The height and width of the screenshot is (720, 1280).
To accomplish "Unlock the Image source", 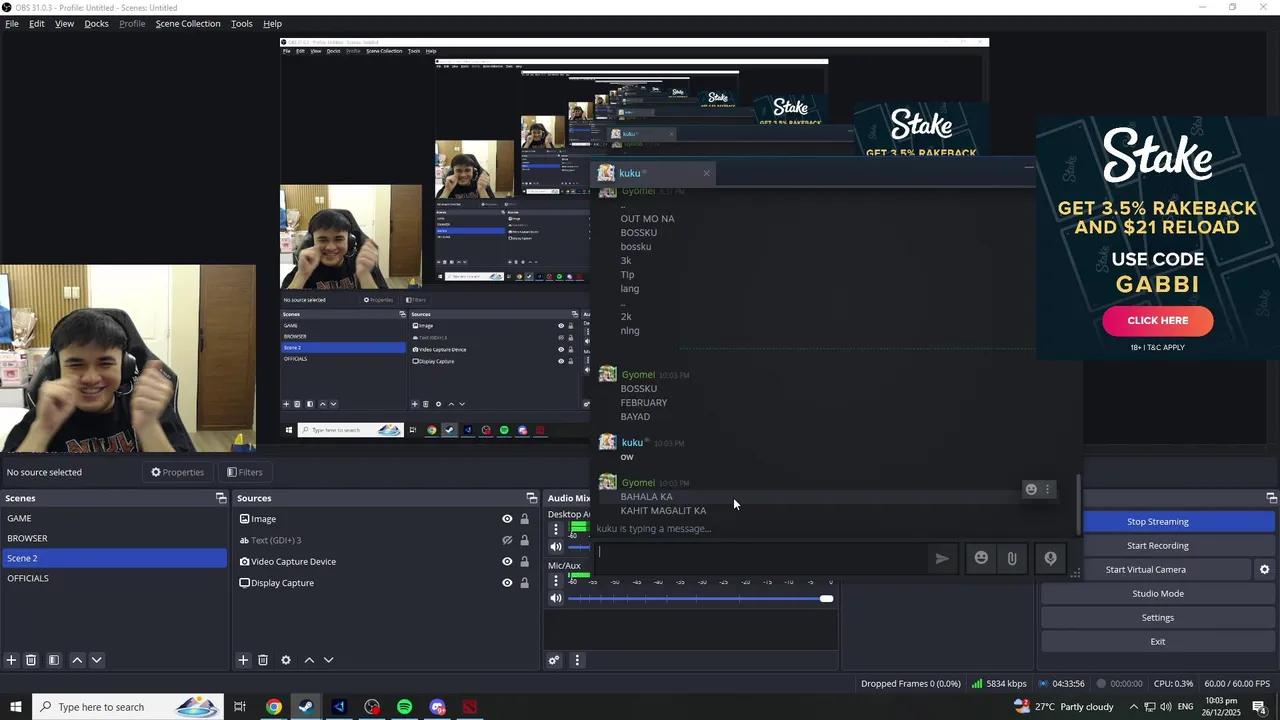I will click(524, 519).
